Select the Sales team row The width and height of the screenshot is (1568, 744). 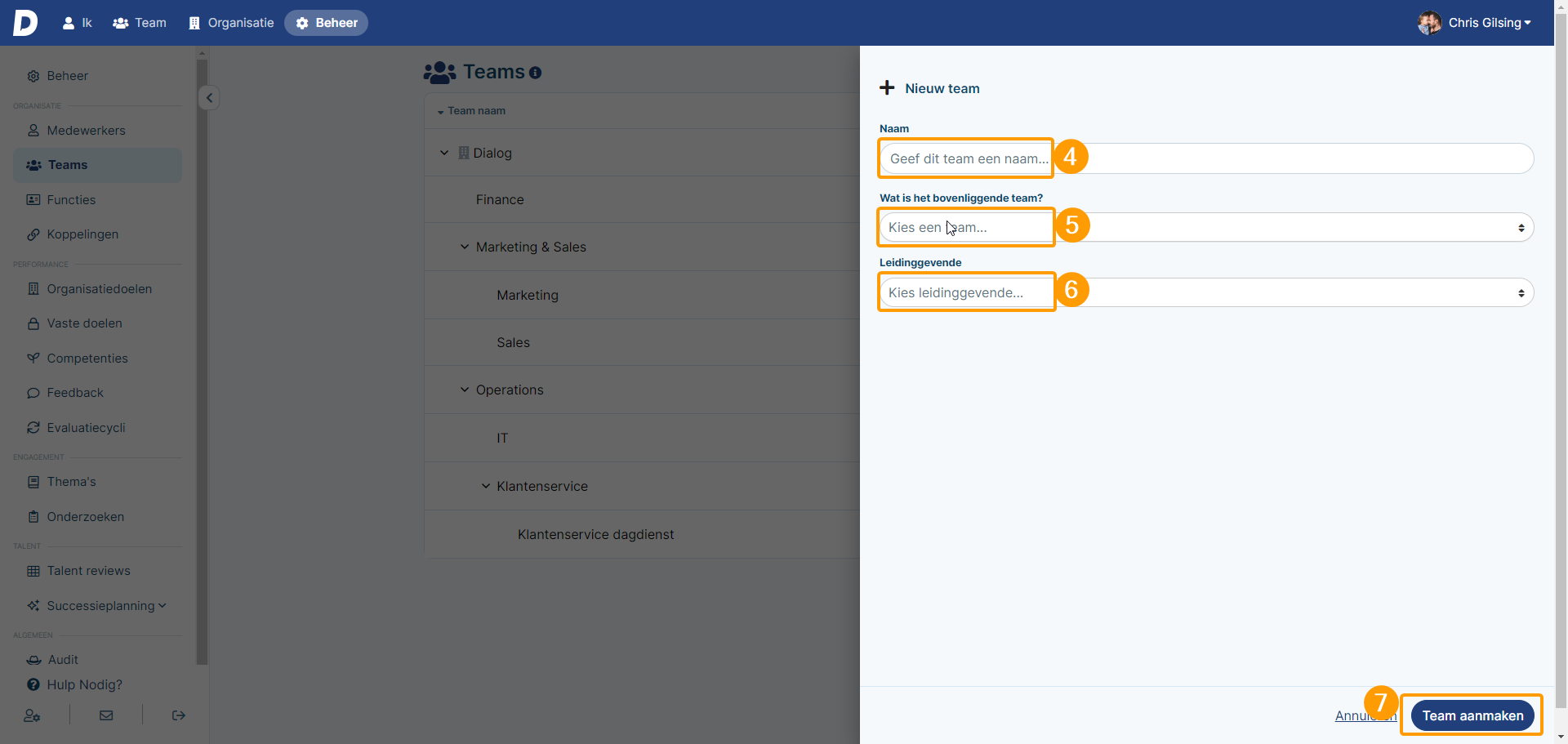point(642,342)
